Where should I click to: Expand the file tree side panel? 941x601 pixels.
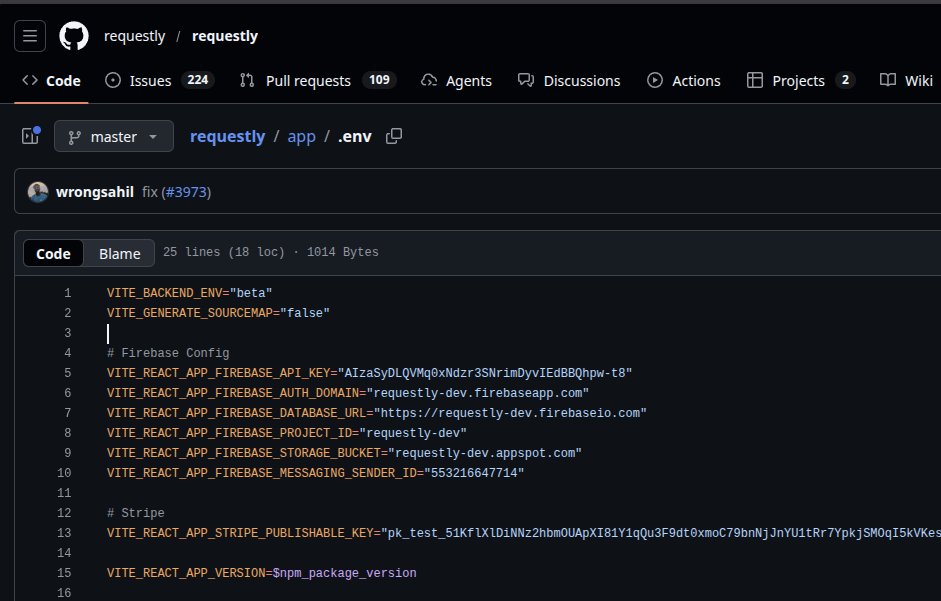(31, 136)
